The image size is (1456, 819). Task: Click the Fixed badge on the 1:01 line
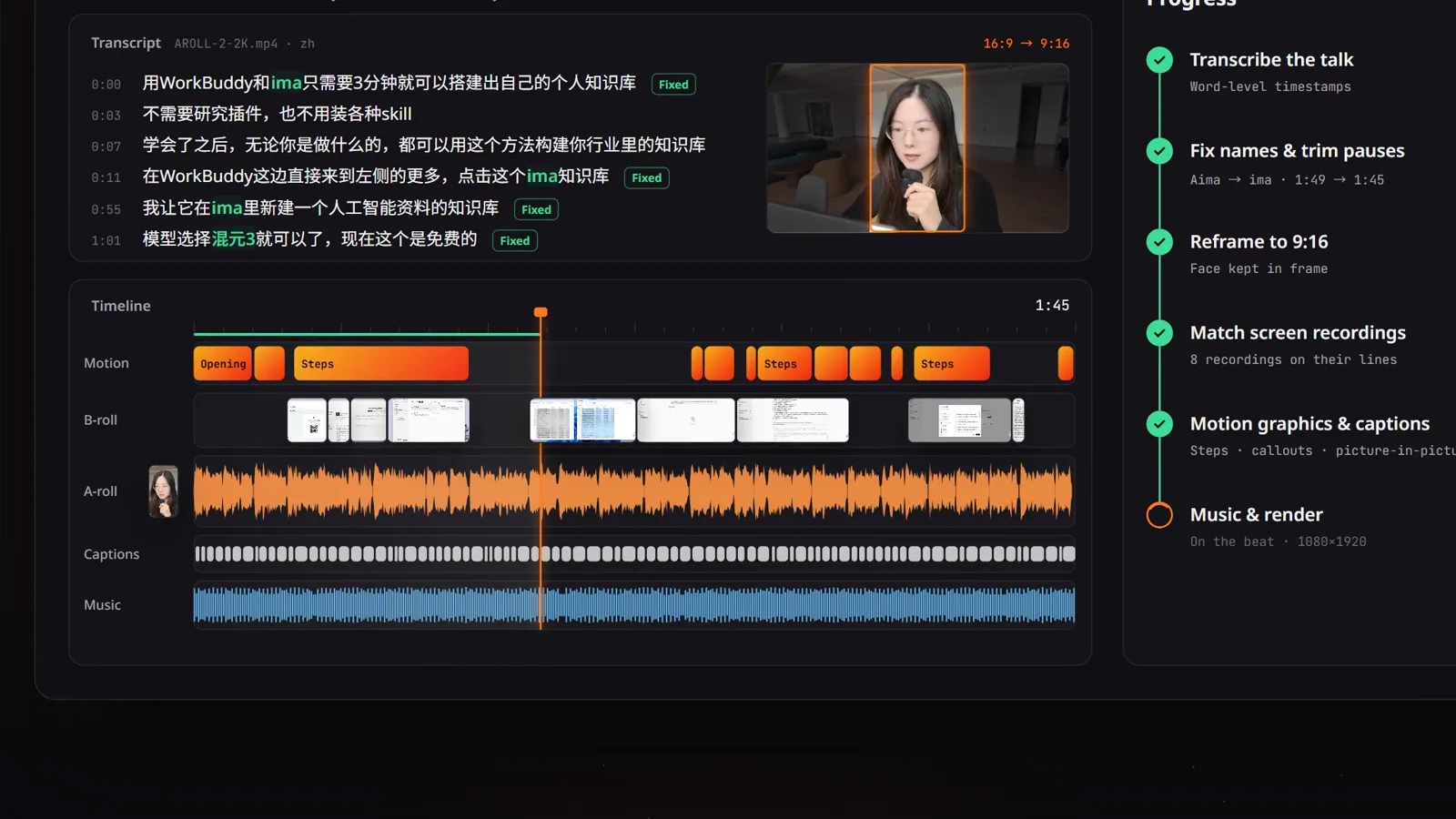(515, 240)
